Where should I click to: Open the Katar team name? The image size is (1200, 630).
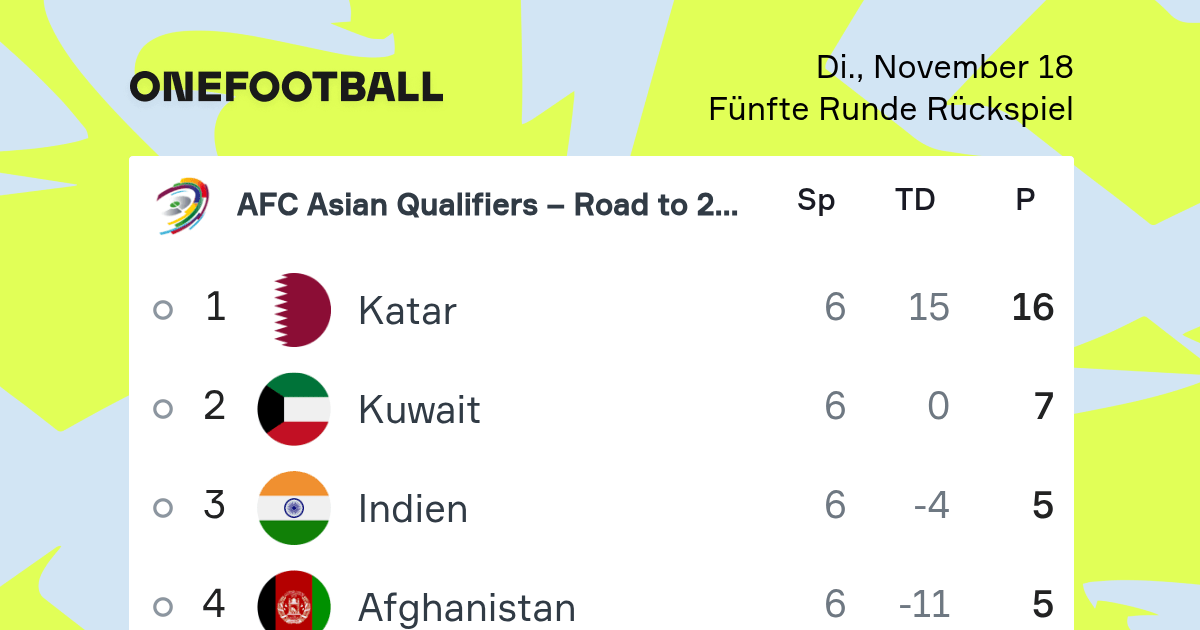tap(407, 311)
